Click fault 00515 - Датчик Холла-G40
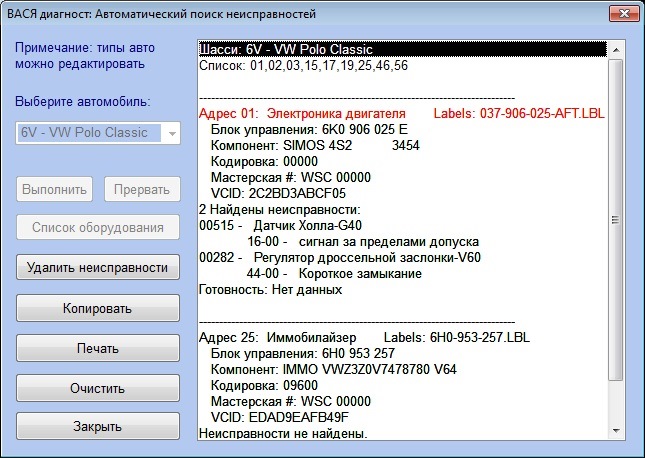The image size is (645, 458). point(281,226)
